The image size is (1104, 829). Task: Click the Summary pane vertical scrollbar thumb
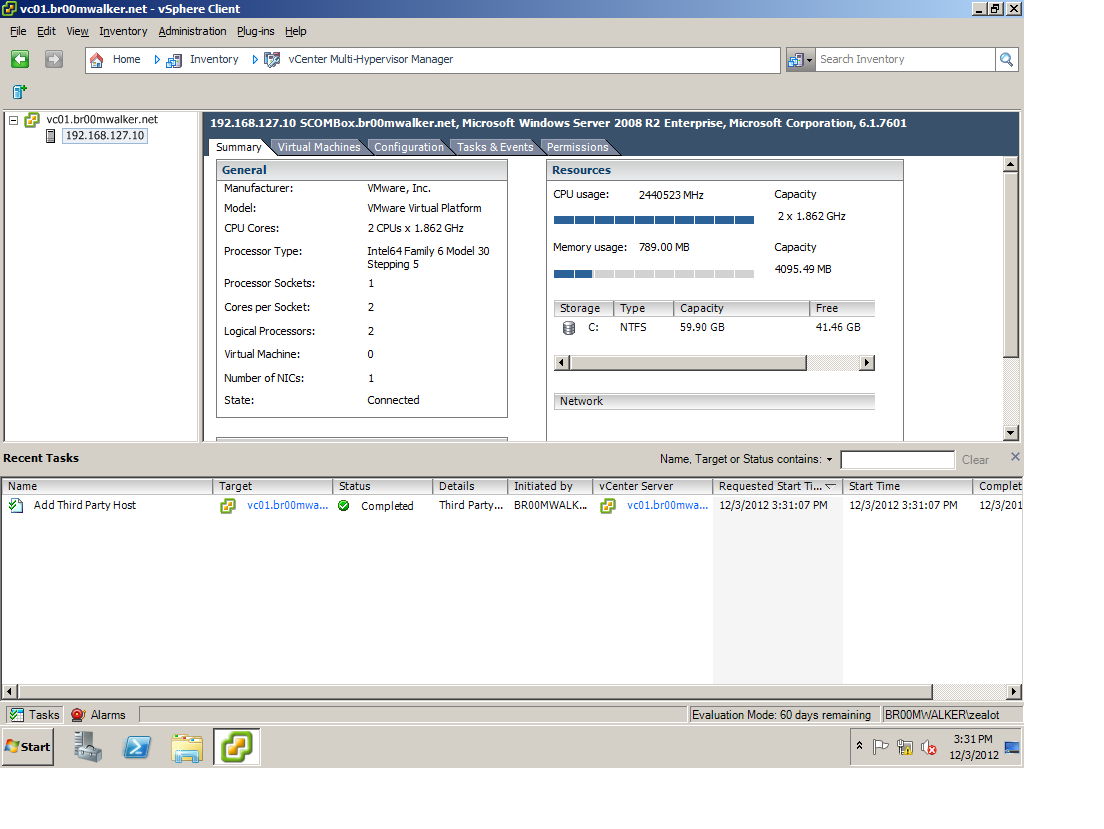[x=1011, y=265]
